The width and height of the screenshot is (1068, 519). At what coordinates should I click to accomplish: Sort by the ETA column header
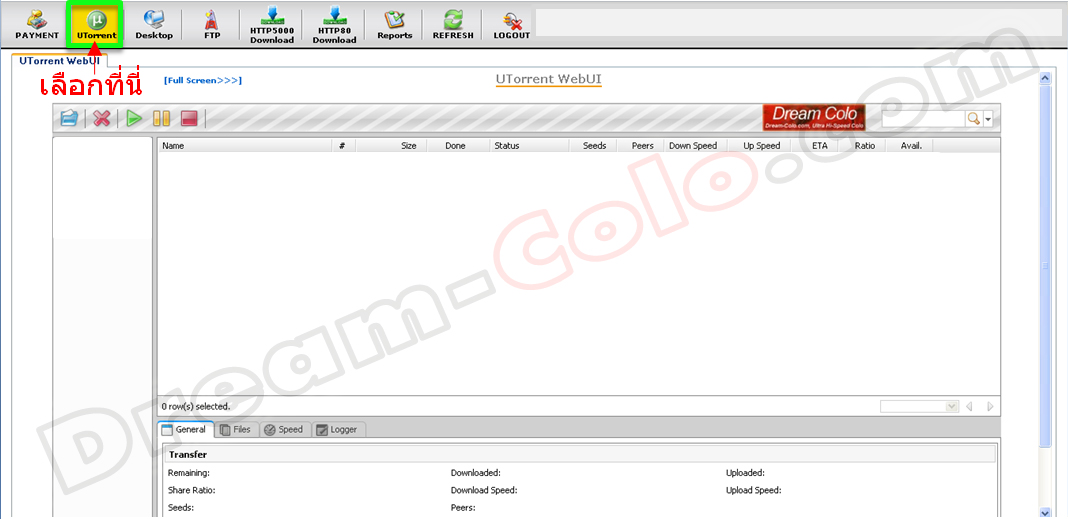pos(817,146)
